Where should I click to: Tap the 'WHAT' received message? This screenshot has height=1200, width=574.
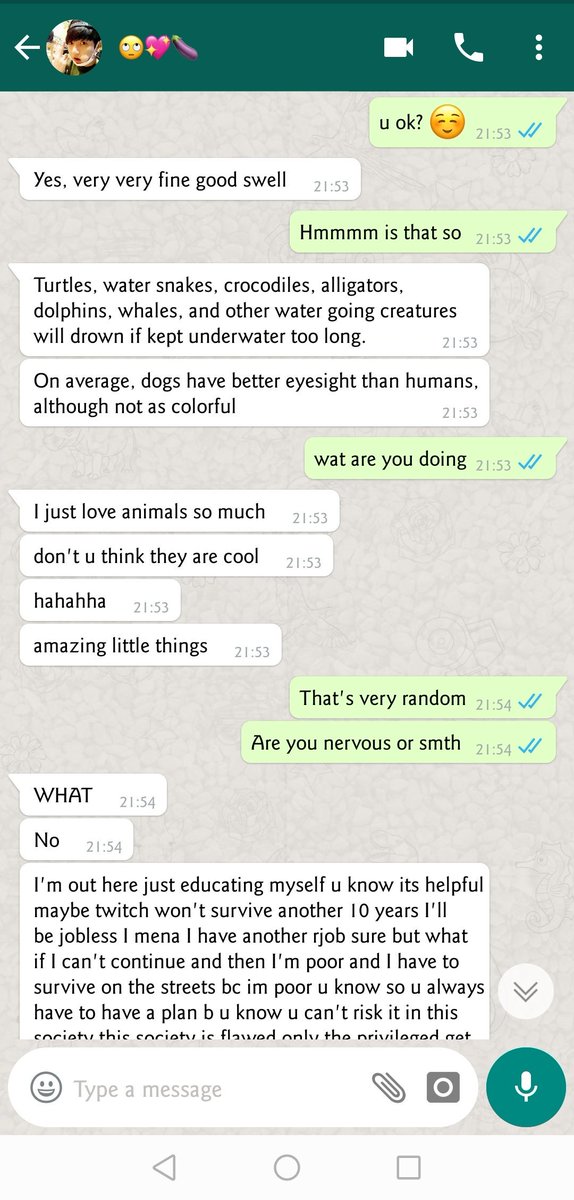point(93,797)
